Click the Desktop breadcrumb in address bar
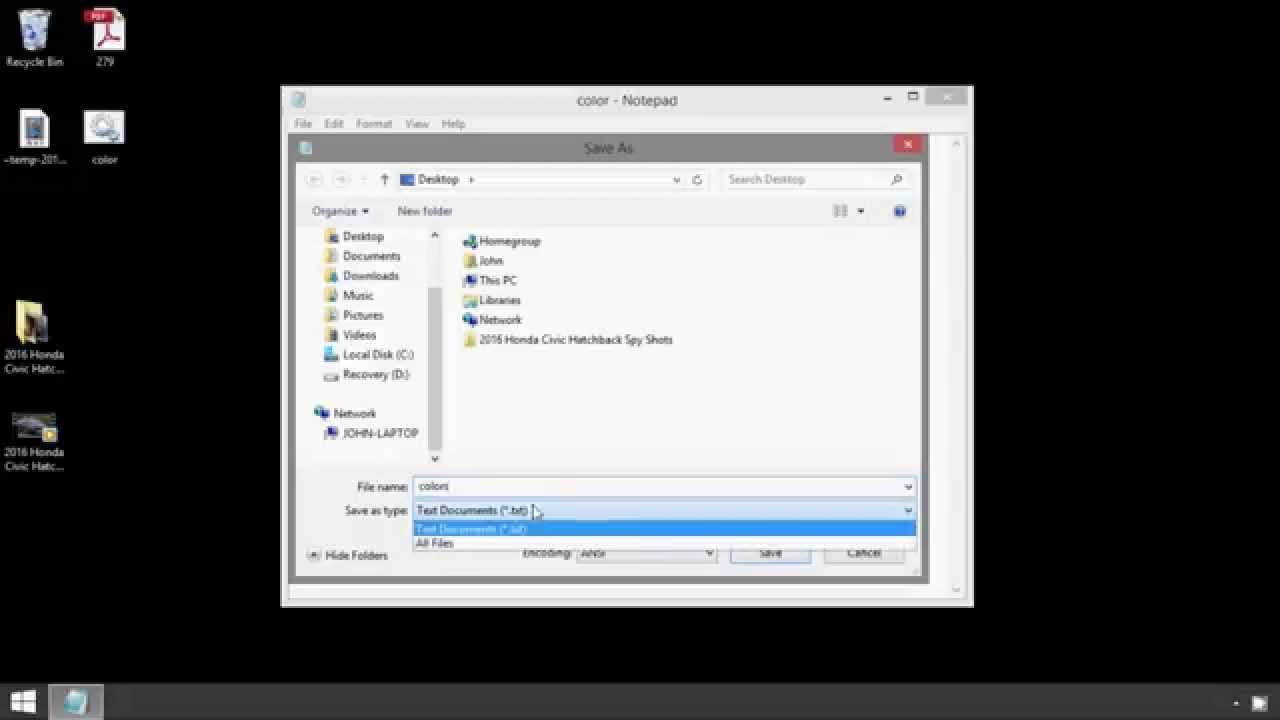The height and width of the screenshot is (720, 1280). pos(438,180)
